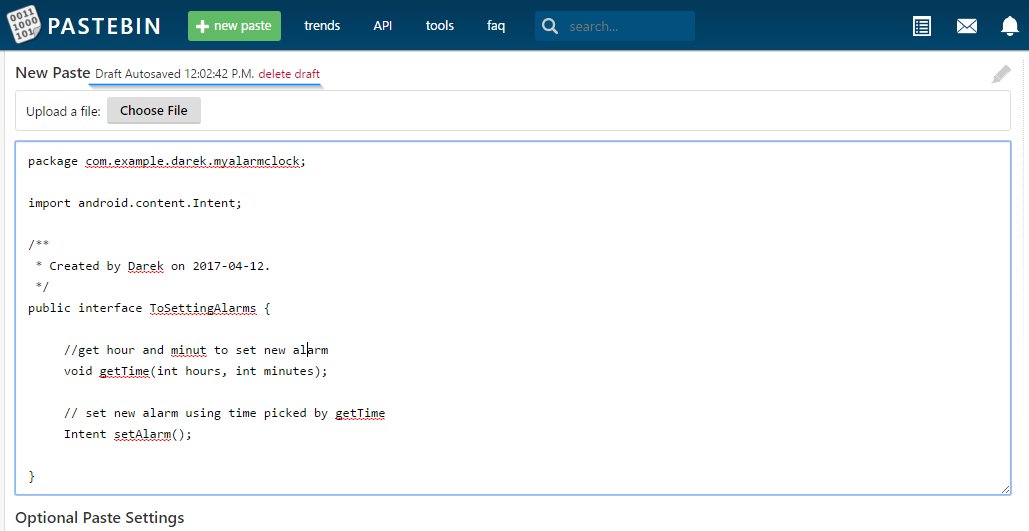The width and height of the screenshot is (1029, 531).
Task: Open the tools menu item
Action: (440, 26)
